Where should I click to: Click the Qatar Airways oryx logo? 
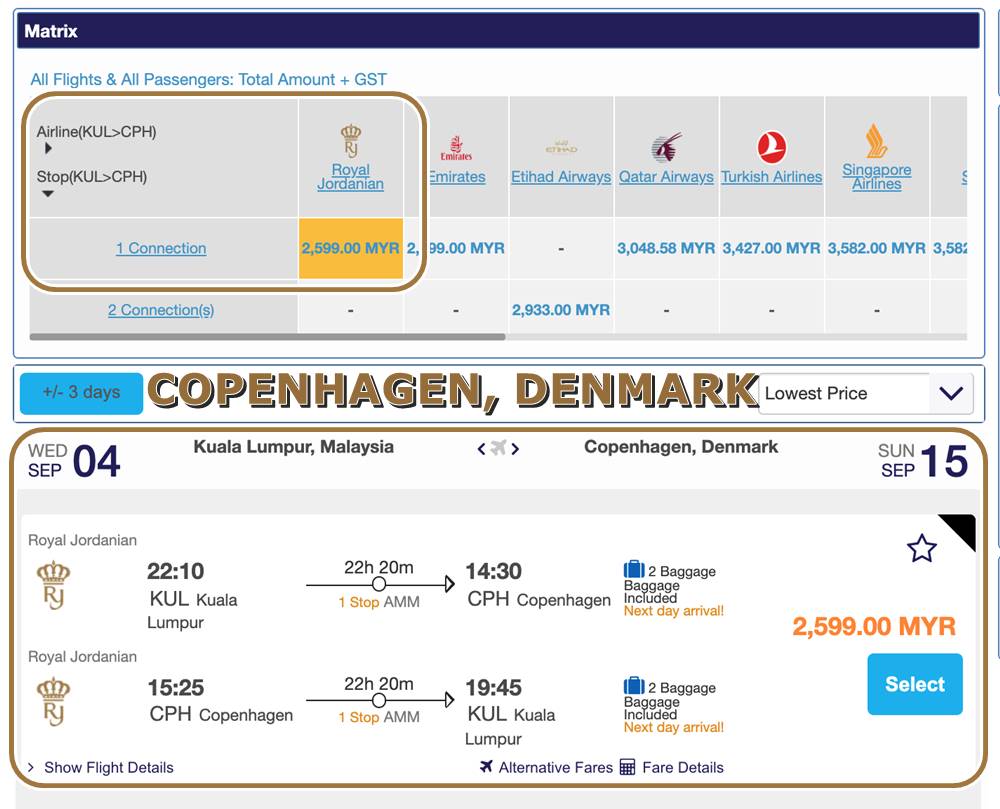pyautogui.click(x=666, y=147)
